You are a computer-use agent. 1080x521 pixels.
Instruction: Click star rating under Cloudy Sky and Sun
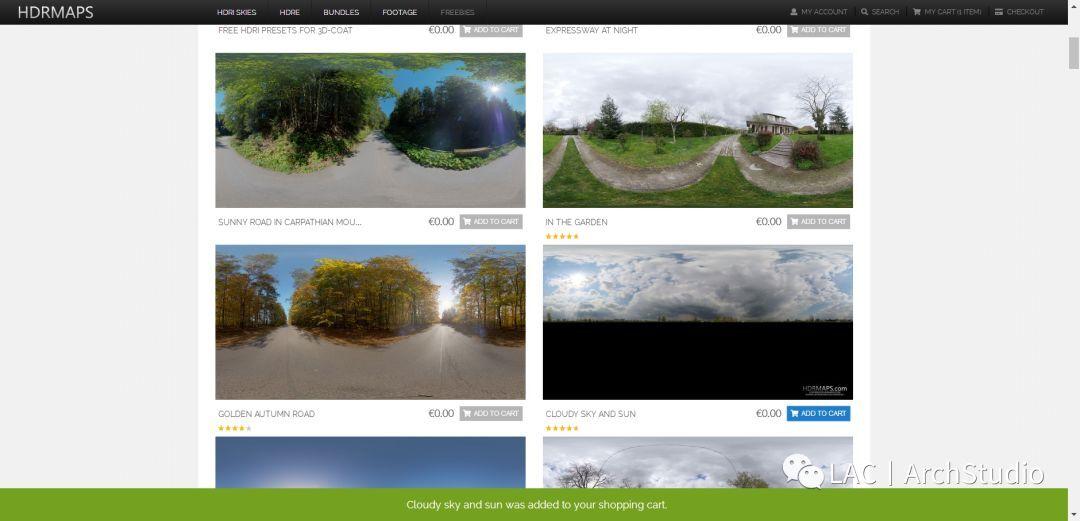click(562, 428)
